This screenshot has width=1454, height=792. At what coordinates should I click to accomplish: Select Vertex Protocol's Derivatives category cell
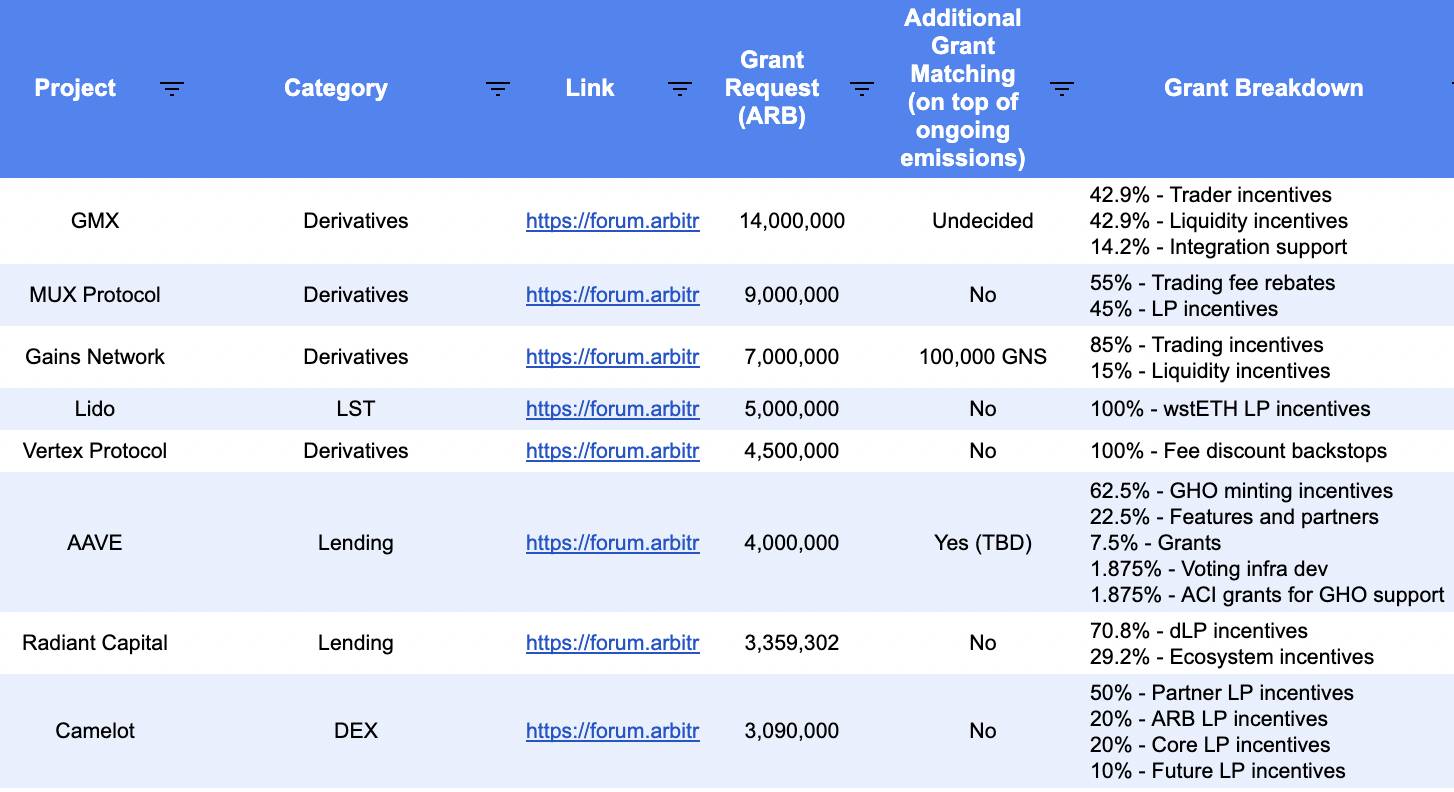click(355, 451)
